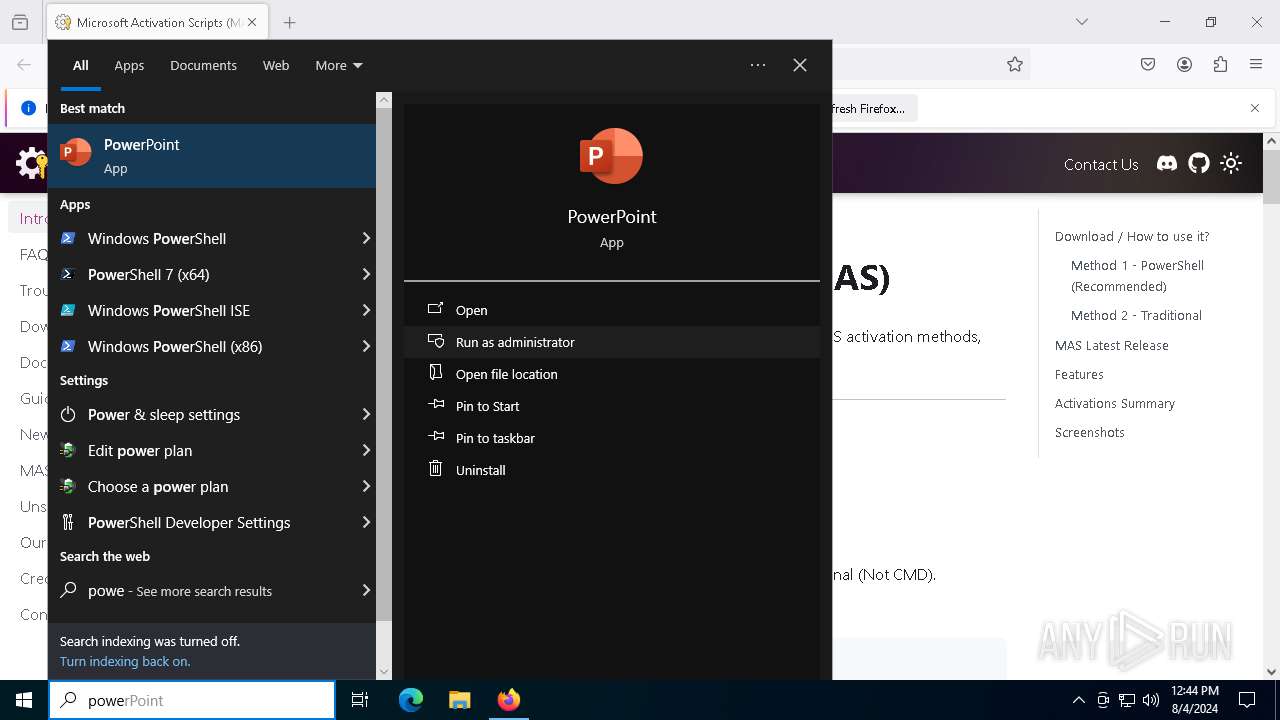The height and width of the screenshot is (720, 1280).
Task: Open PowerPoint best match result
Action: pos(212,156)
